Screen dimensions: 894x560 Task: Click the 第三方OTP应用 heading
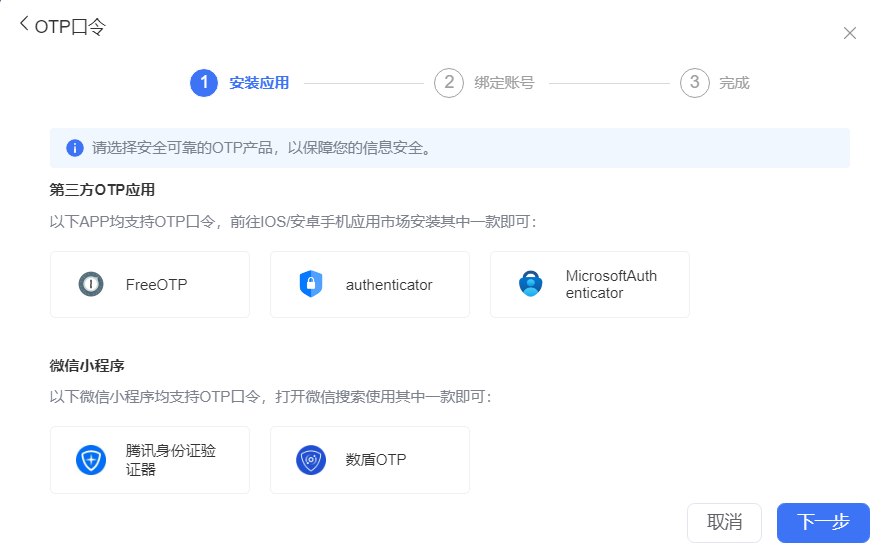102,190
